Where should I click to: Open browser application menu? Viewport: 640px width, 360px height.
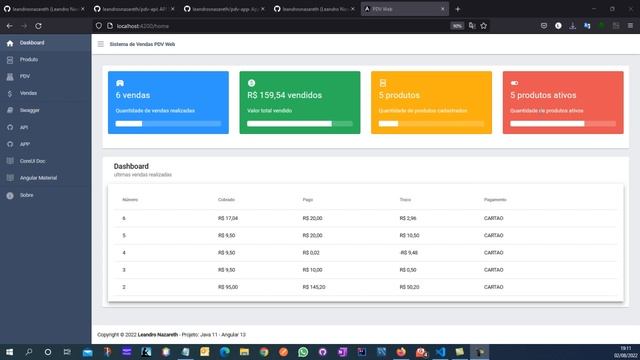(x=630, y=26)
